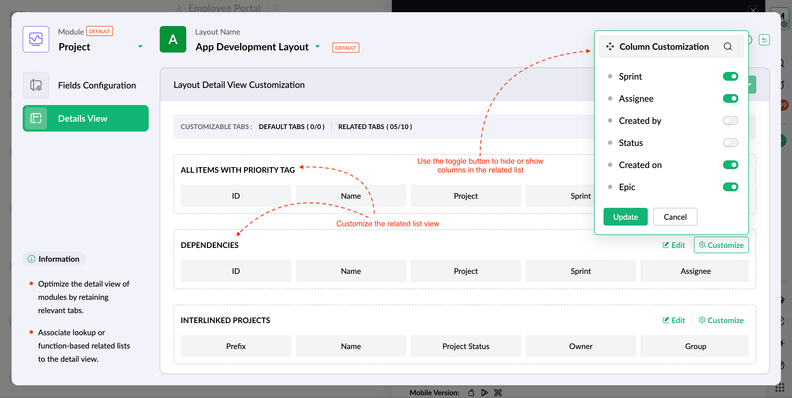Open the third mobile version icon
The height and width of the screenshot is (398, 792).
click(x=498, y=392)
